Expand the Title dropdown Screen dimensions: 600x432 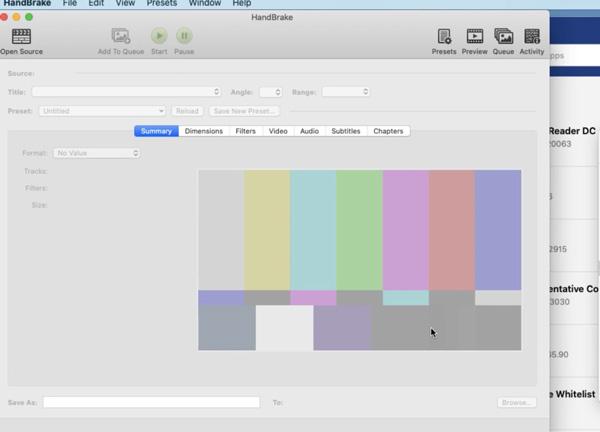126,92
